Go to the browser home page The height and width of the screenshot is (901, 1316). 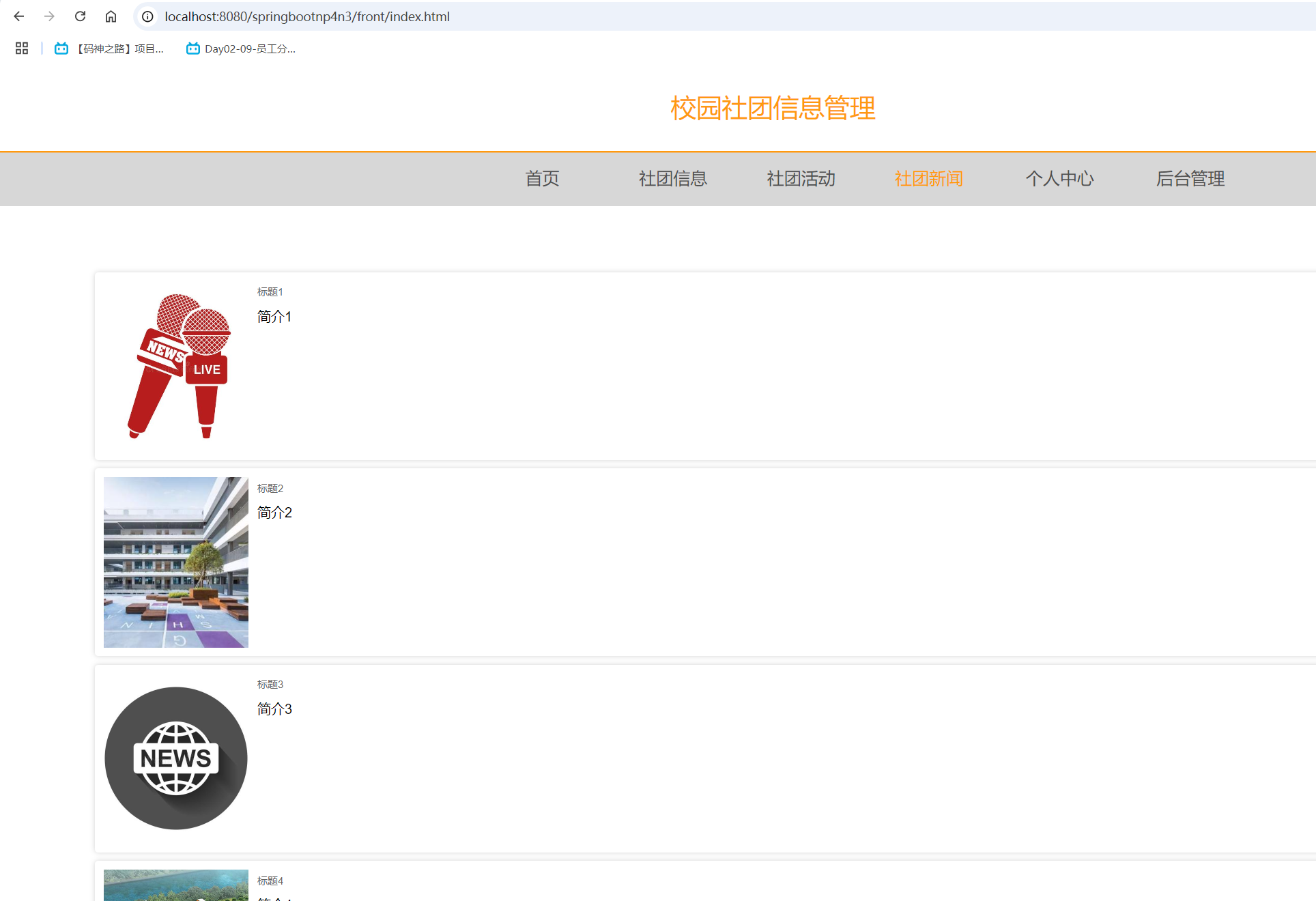[111, 16]
